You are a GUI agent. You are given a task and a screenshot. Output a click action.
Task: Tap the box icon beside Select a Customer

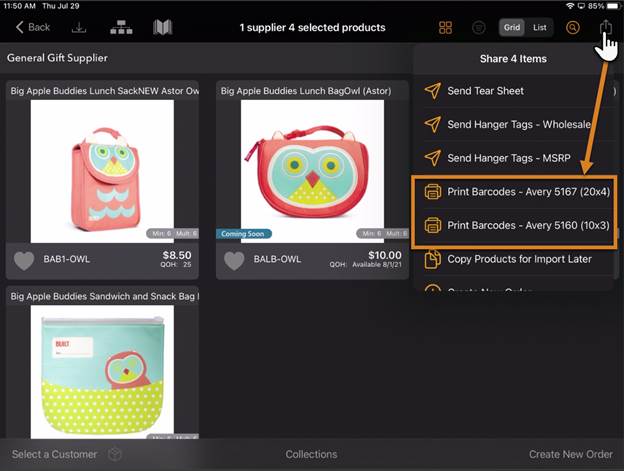[115, 454]
